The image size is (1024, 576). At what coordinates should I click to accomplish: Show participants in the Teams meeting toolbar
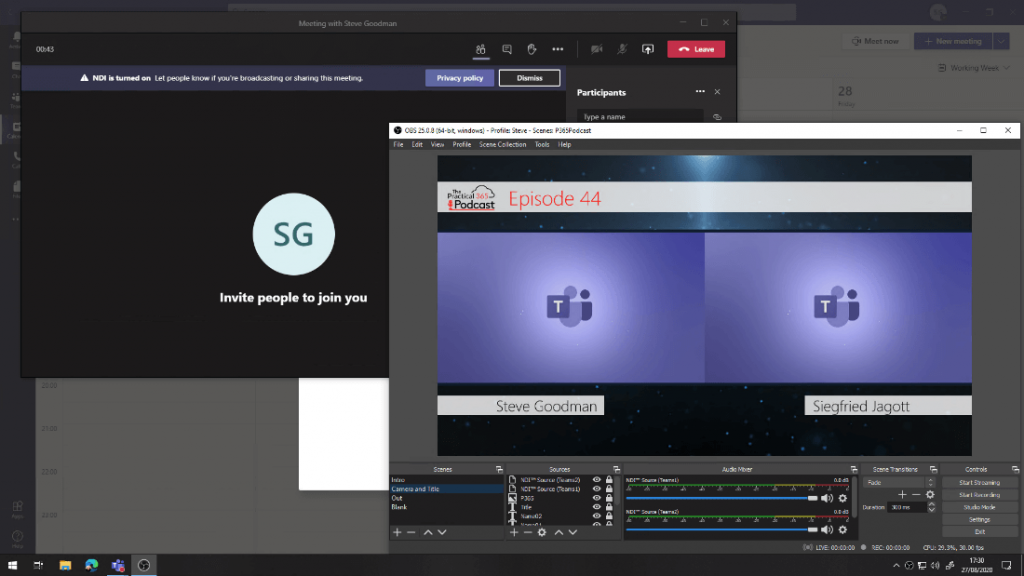(x=481, y=49)
